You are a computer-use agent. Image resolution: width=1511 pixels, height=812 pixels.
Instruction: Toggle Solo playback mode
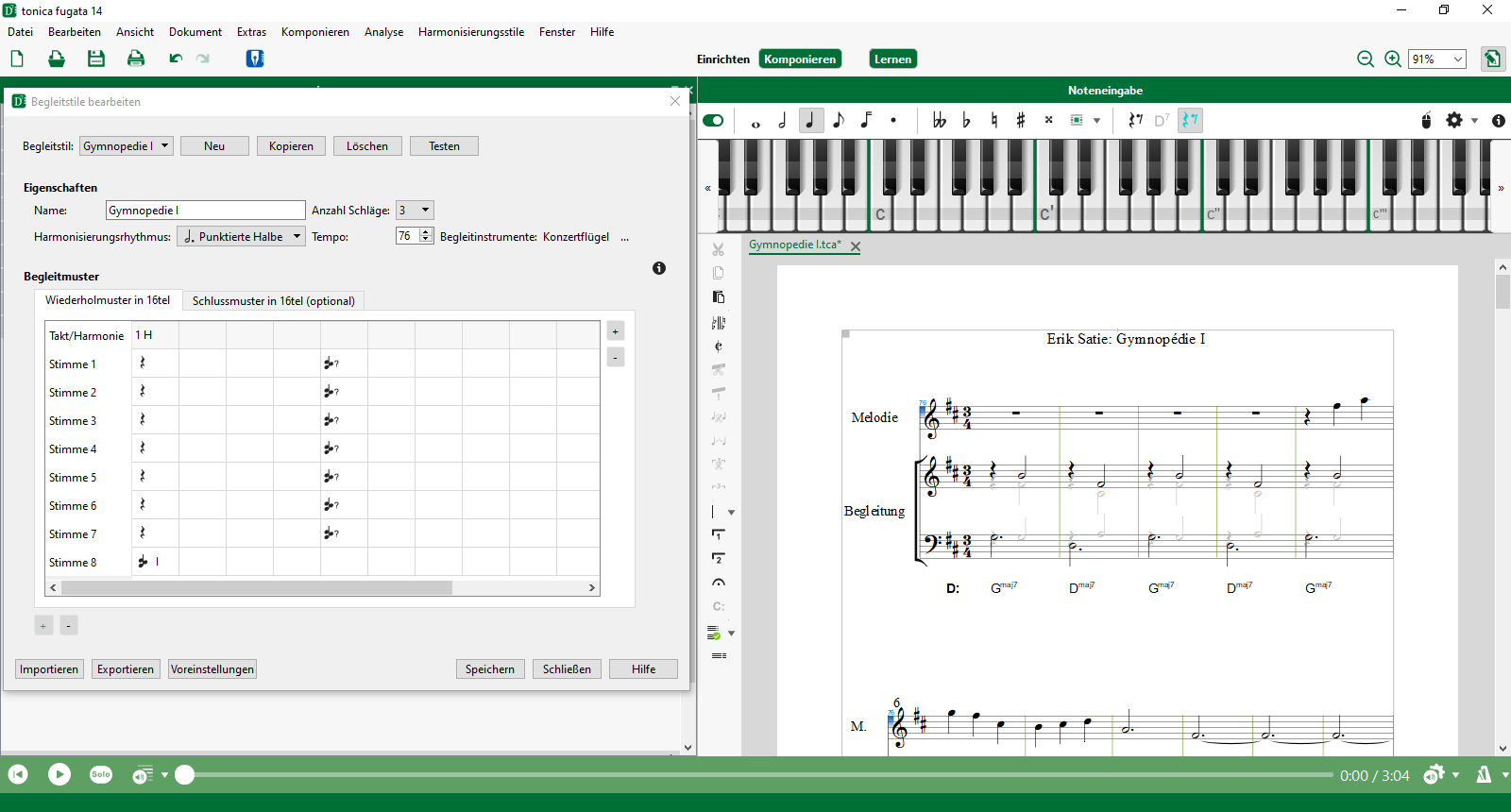(101, 774)
